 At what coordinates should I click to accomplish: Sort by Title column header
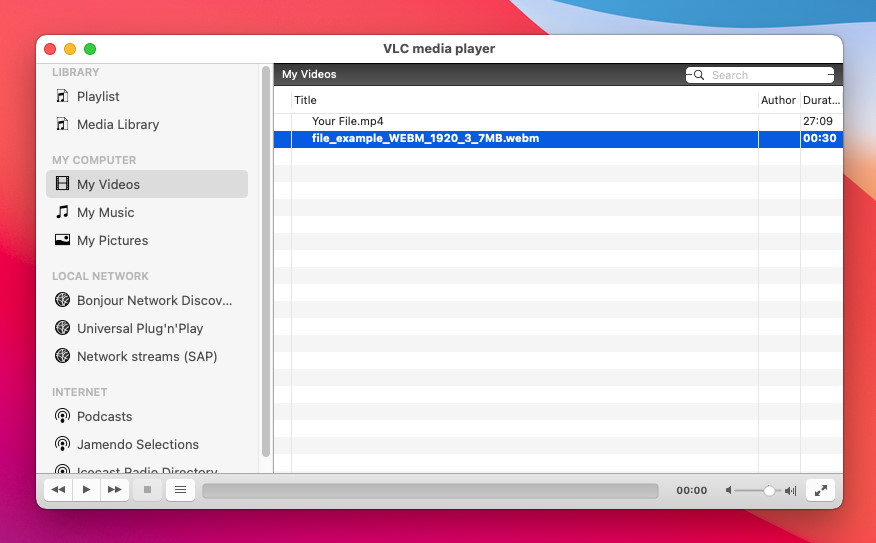tap(525, 100)
